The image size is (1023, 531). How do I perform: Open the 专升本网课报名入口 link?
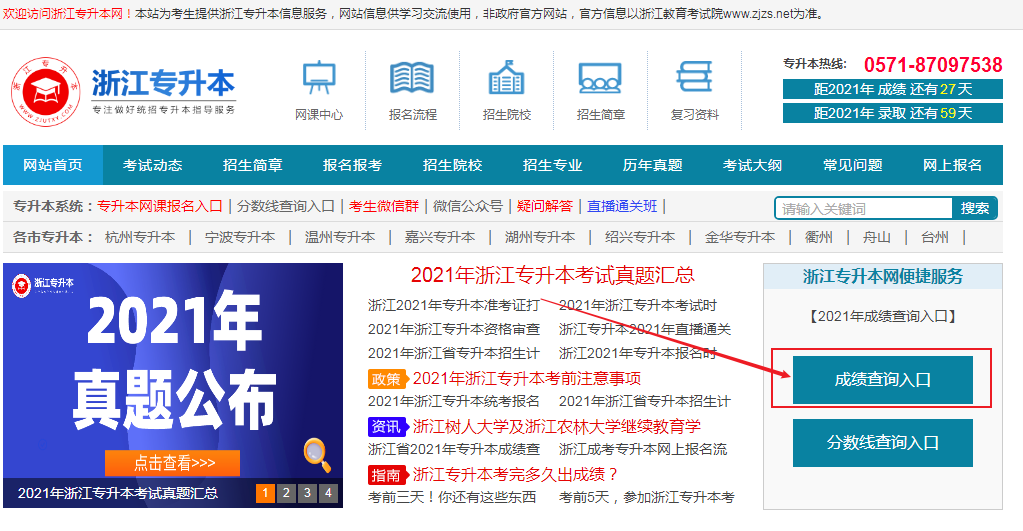pyautogui.click(x=160, y=206)
